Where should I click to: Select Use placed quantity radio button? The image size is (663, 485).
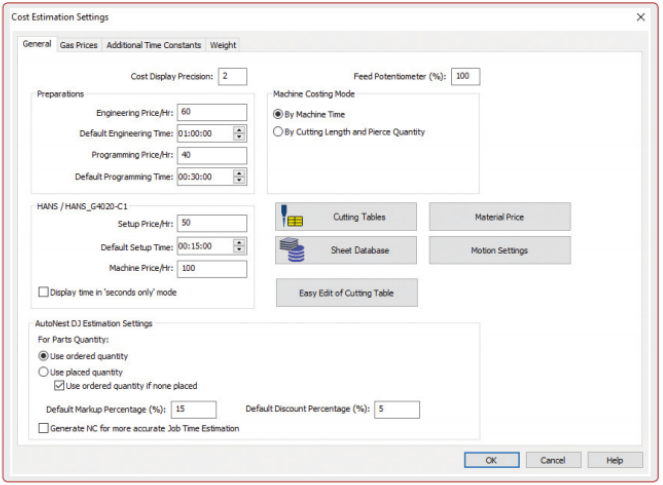click(43, 371)
